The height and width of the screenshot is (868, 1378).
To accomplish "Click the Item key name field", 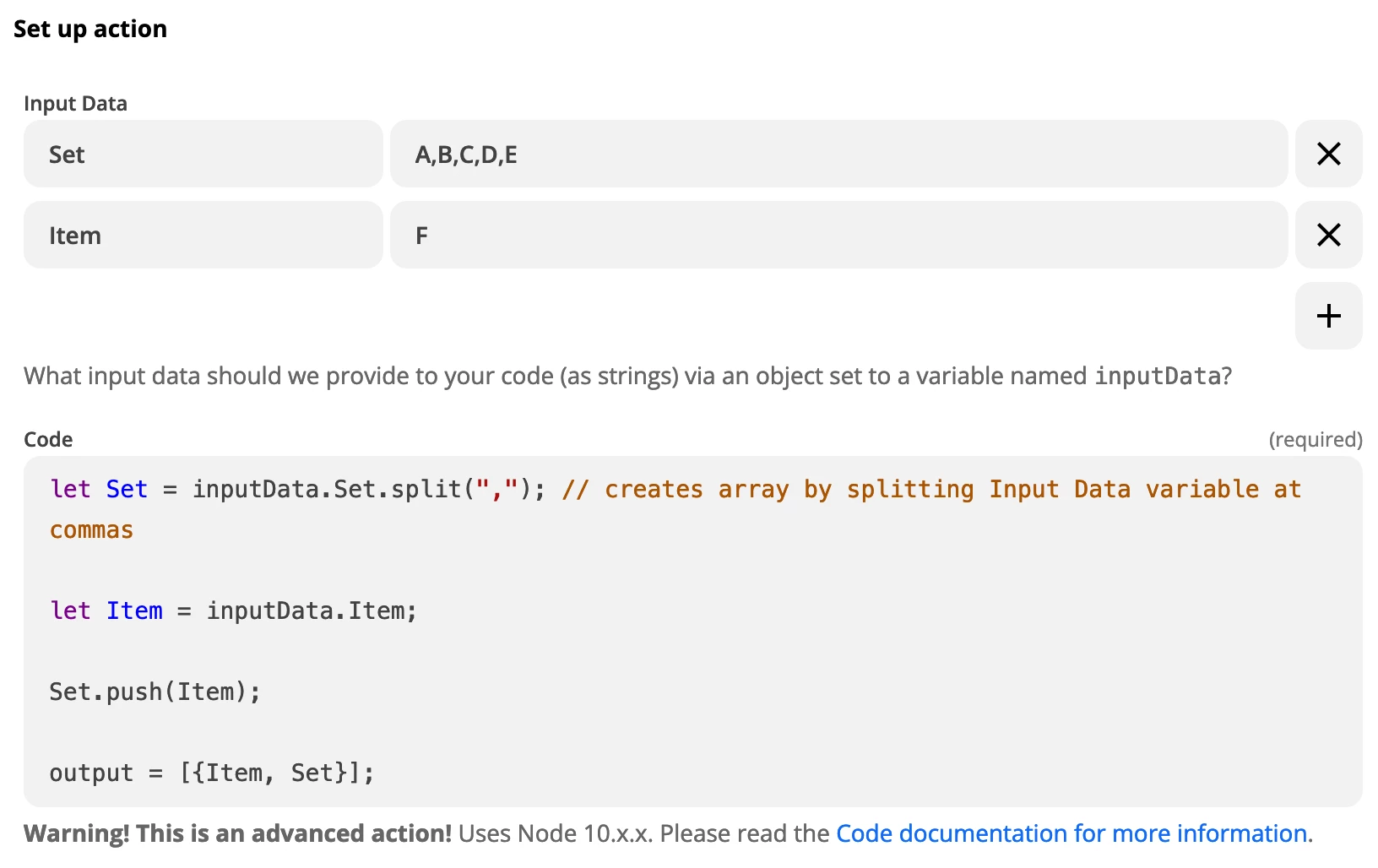I will coord(203,235).
